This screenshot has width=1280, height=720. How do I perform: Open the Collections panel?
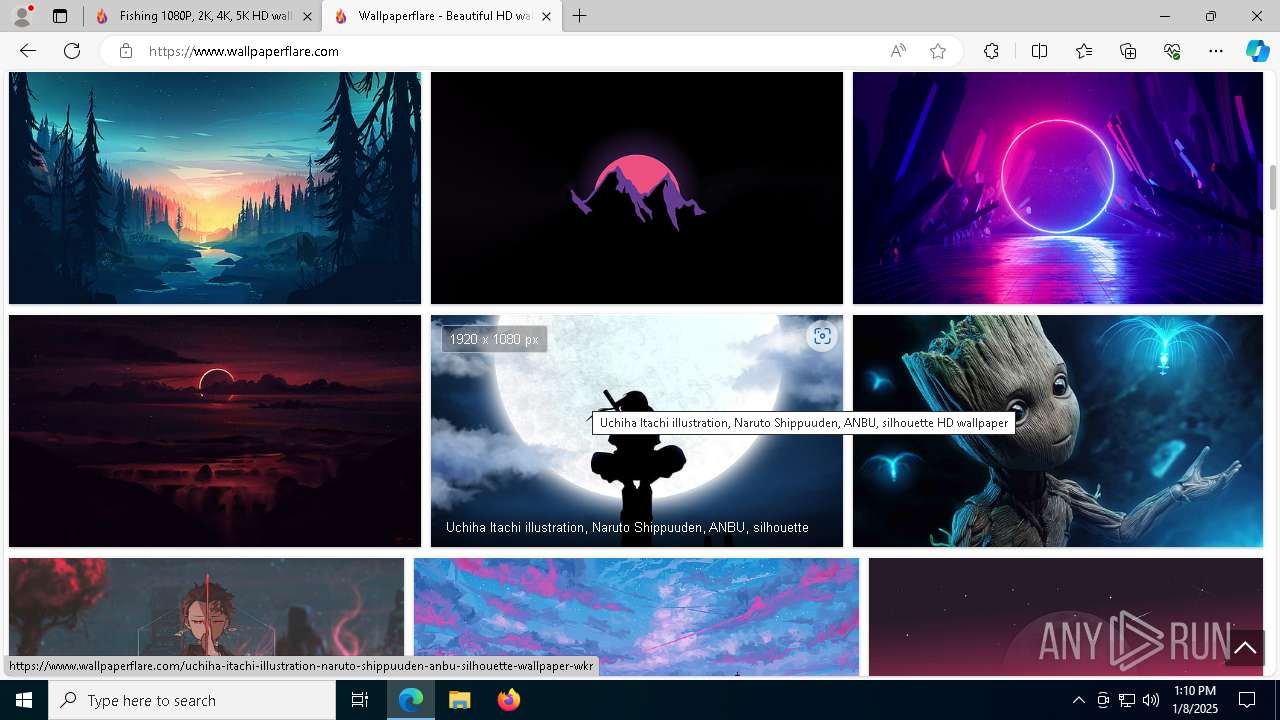(1128, 51)
